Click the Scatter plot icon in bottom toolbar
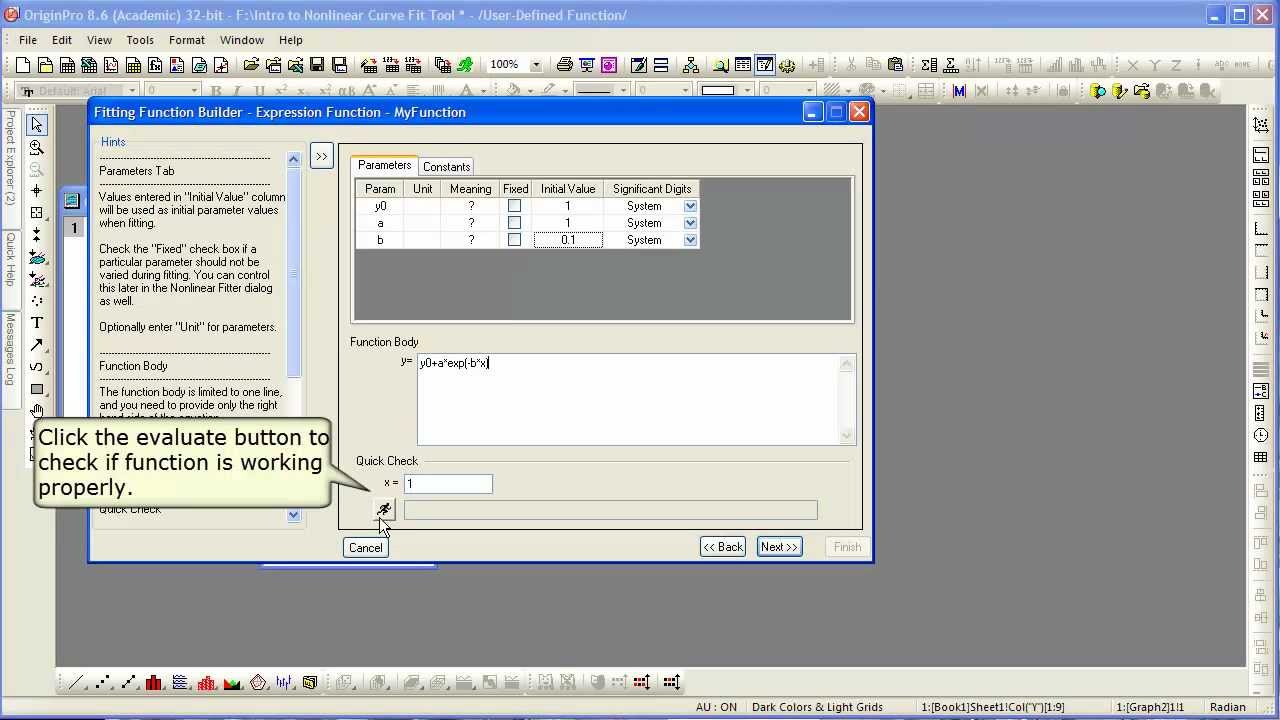This screenshot has width=1280, height=720. [102, 683]
